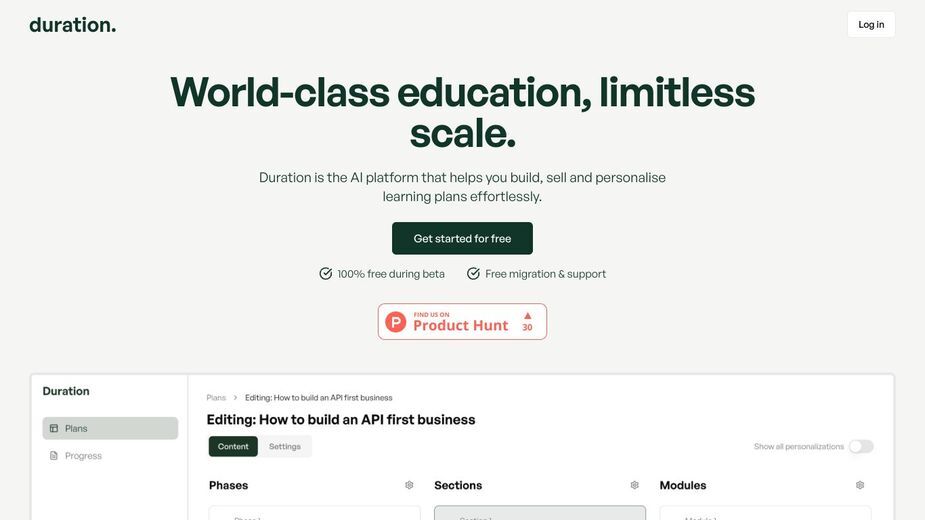Click the Product Hunt circular P icon
925x520 pixels.
[396, 322]
